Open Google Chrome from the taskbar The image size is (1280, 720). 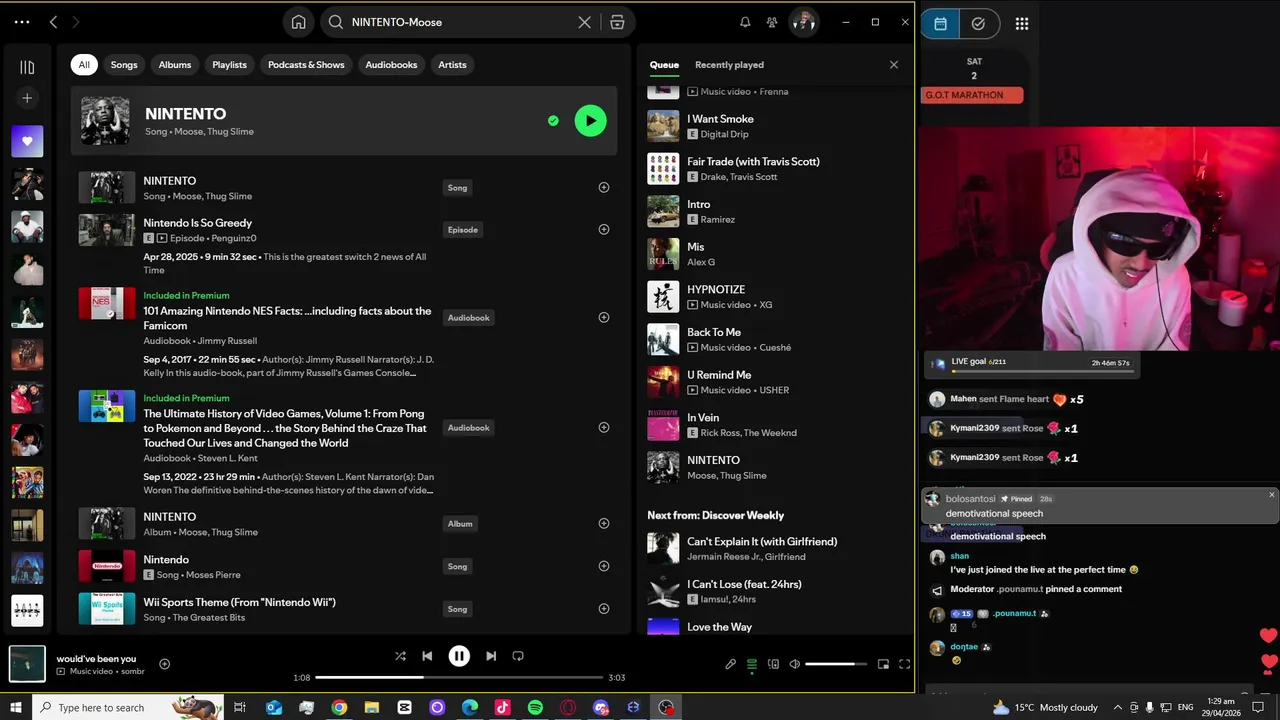[x=339, y=707]
